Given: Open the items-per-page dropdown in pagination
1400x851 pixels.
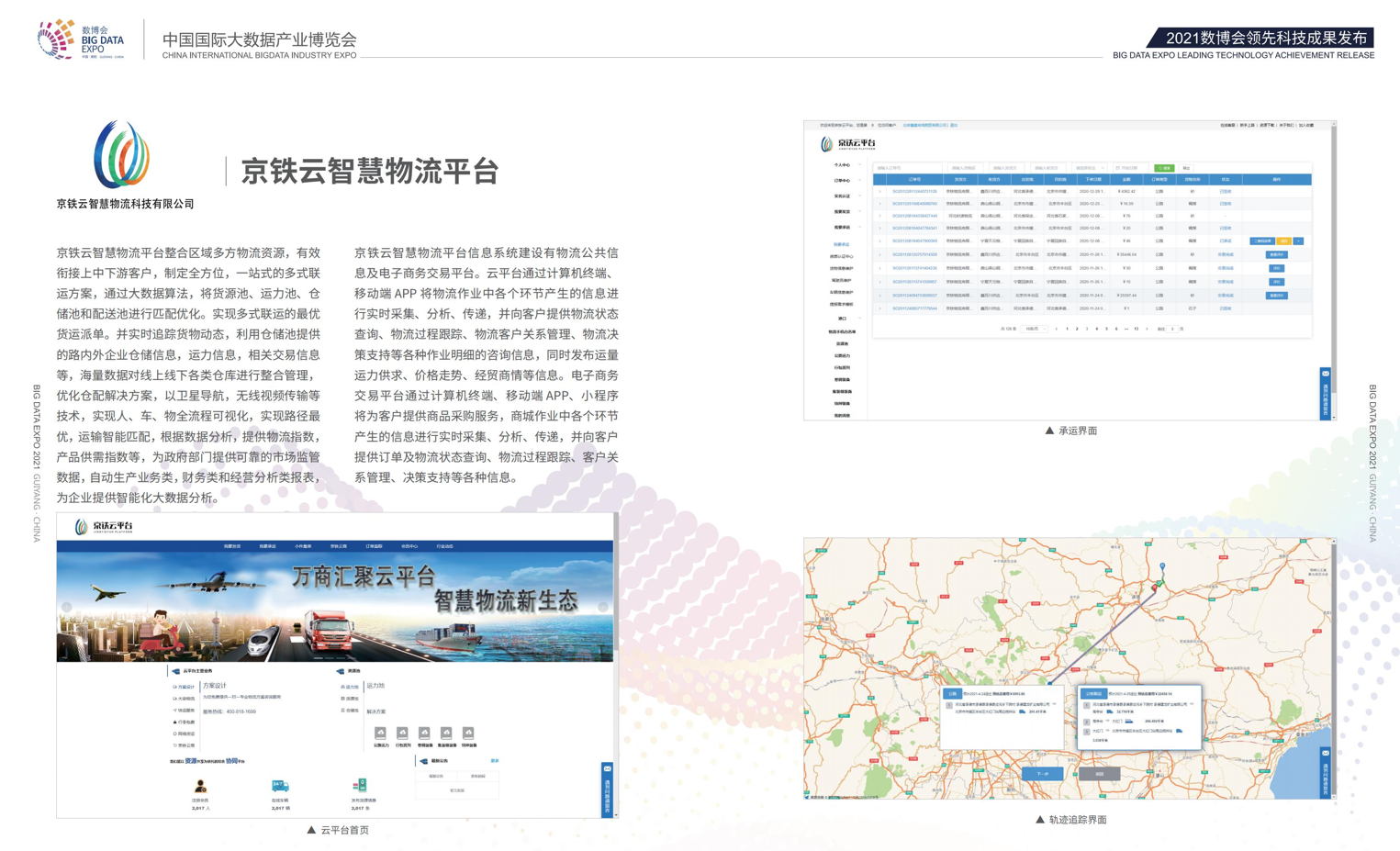Looking at the screenshot, I should pos(1035,329).
